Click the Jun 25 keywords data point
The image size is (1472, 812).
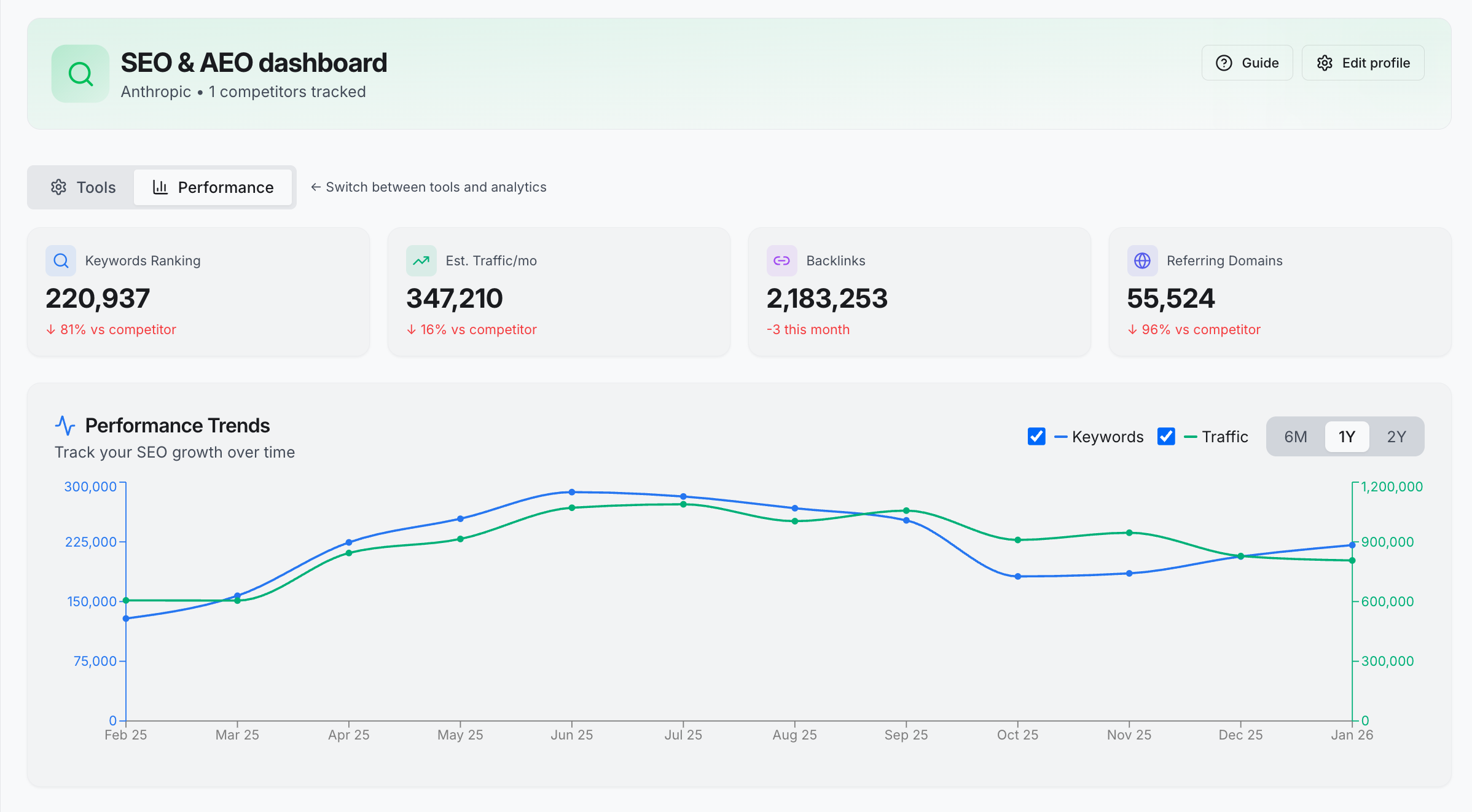coord(572,492)
